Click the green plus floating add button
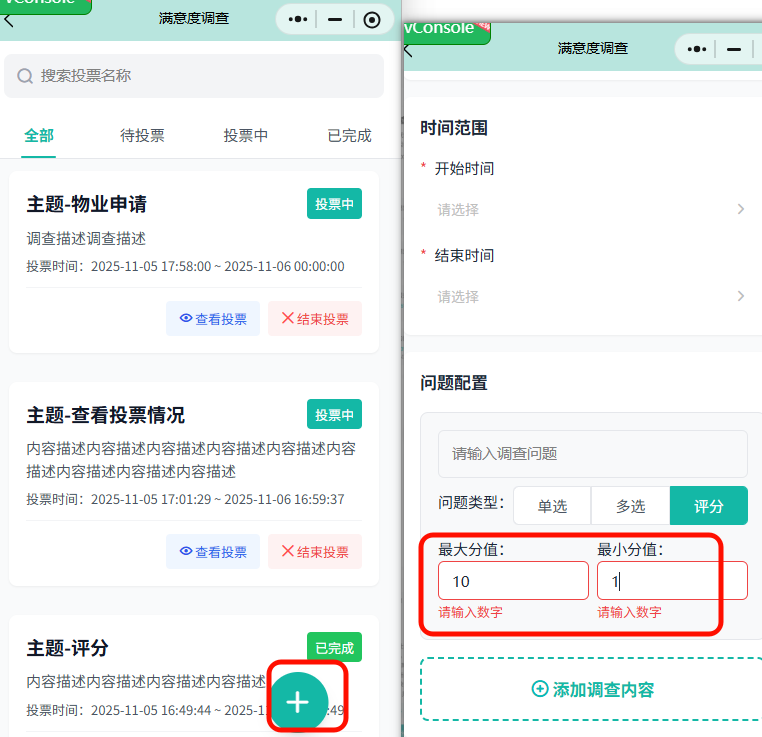 tap(298, 702)
